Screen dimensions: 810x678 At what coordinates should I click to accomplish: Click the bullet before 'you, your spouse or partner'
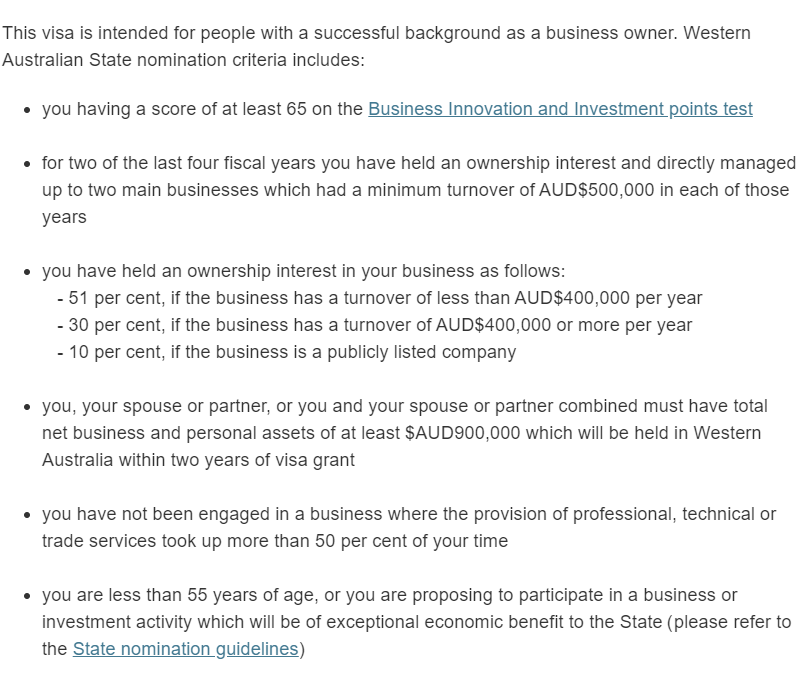(27, 407)
